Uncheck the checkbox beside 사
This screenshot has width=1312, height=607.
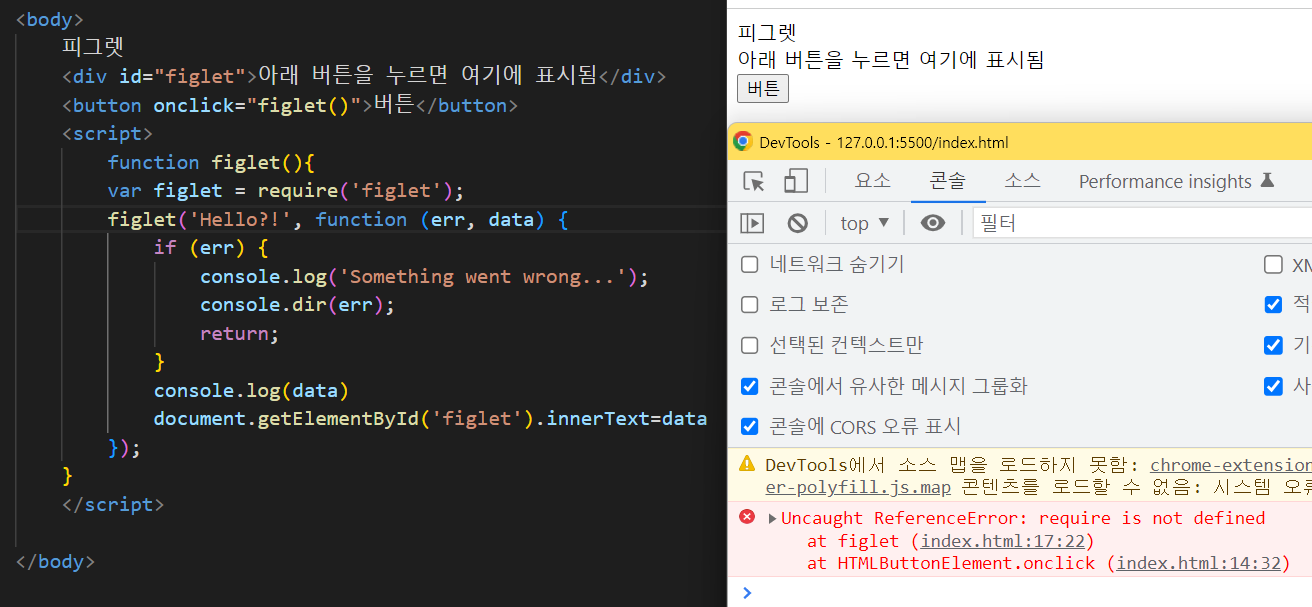[x=1273, y=386]
